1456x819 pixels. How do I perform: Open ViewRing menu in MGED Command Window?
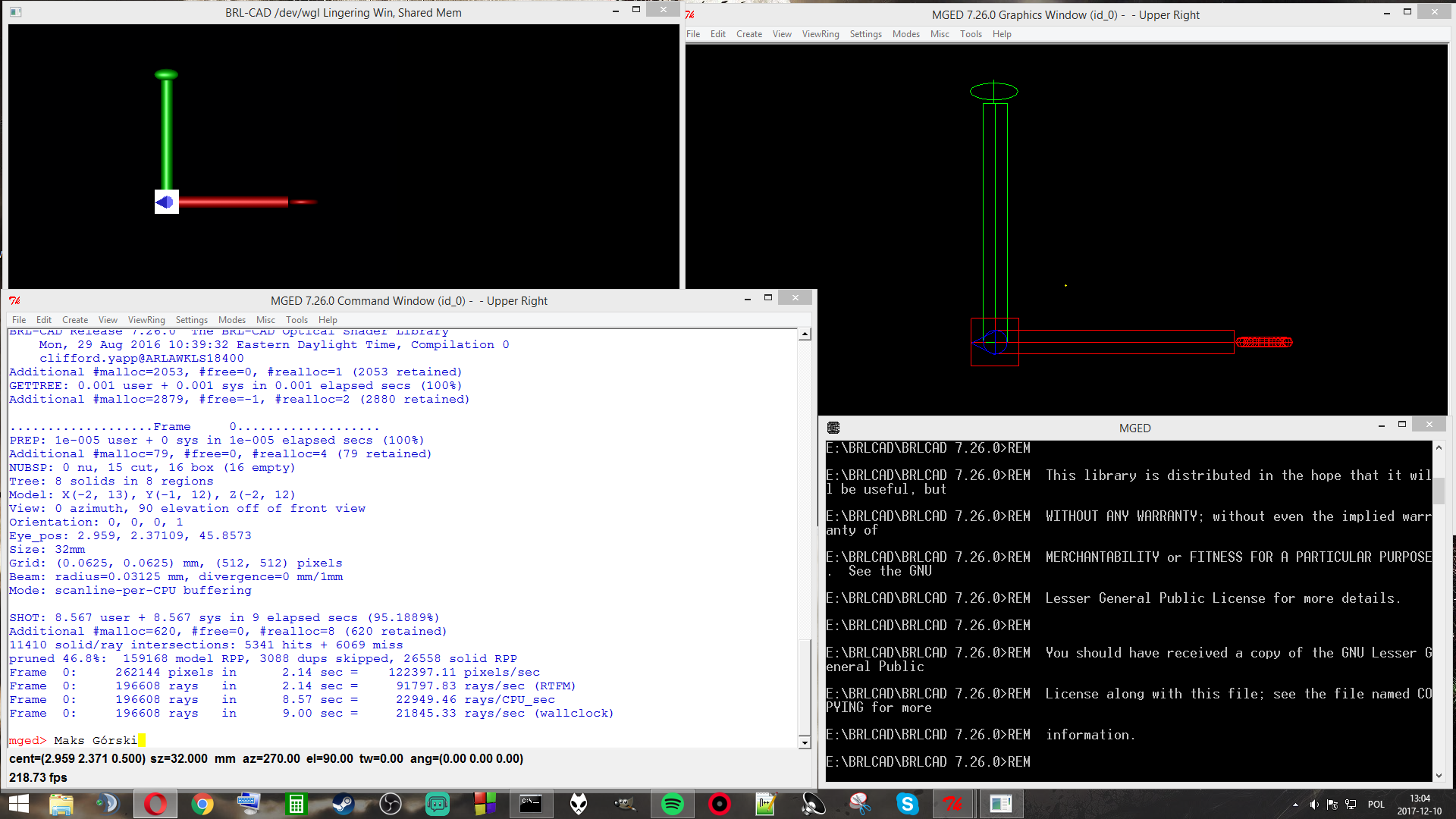click(146, 320)
